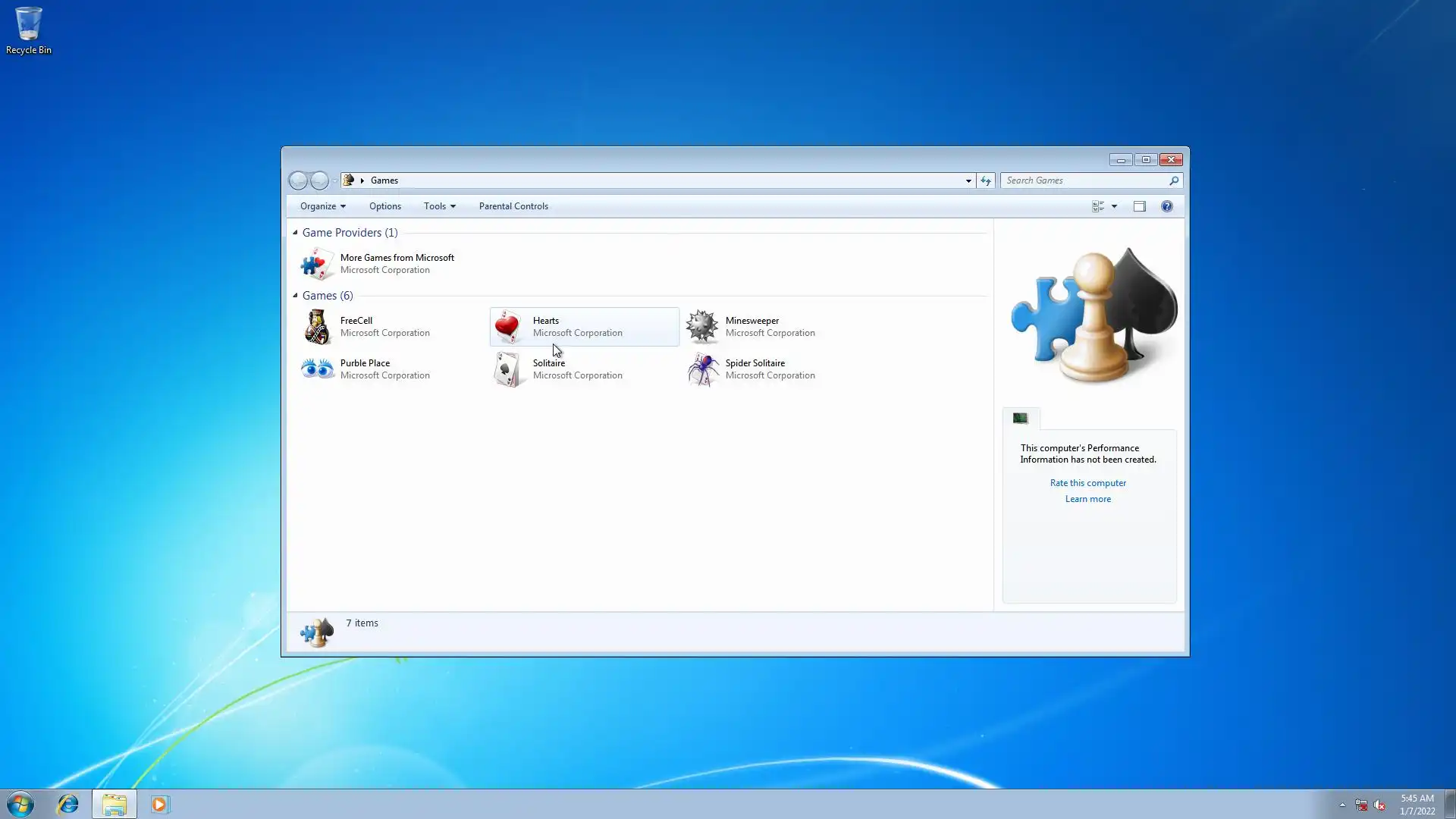This screenshot has width=1456, height=819.
Task: Expand the Tools dropdown menu
Action: tap(439, 206)
